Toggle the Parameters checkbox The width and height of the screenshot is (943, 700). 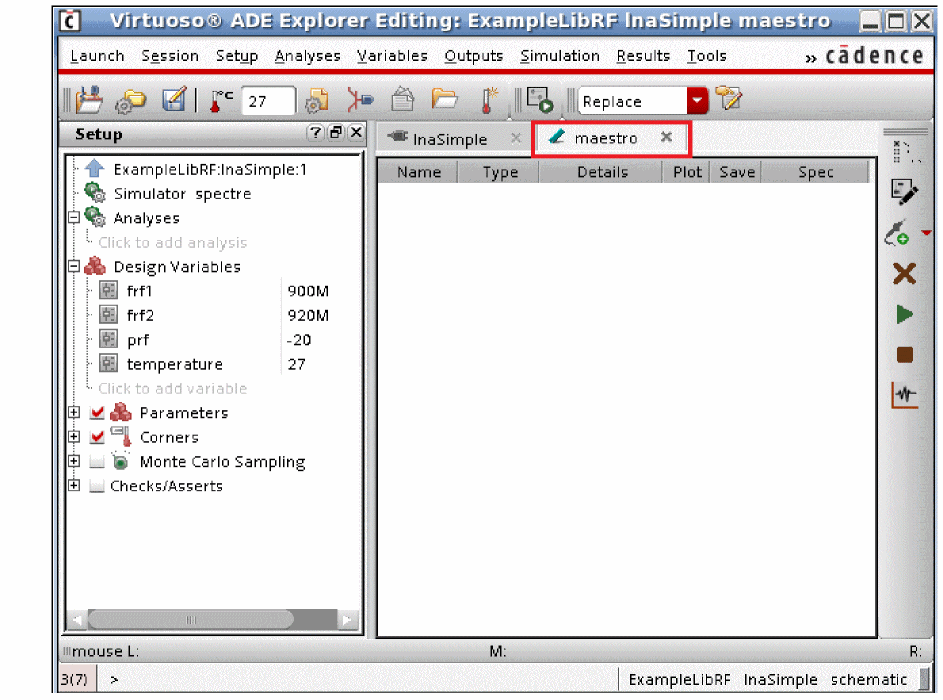pyautogui.click(x=97, y=413)
